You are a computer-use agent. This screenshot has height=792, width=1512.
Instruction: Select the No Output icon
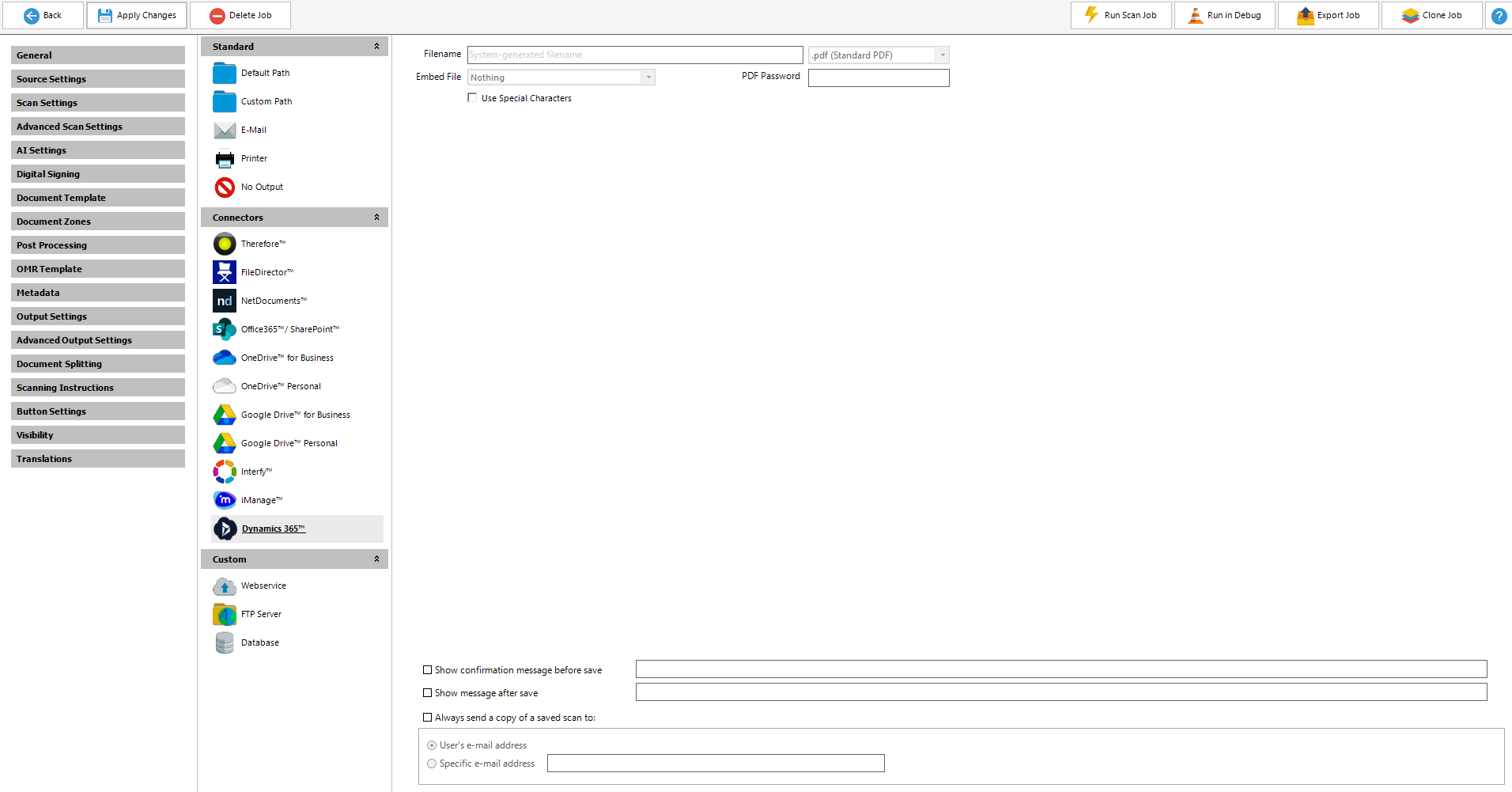[225, 187]
